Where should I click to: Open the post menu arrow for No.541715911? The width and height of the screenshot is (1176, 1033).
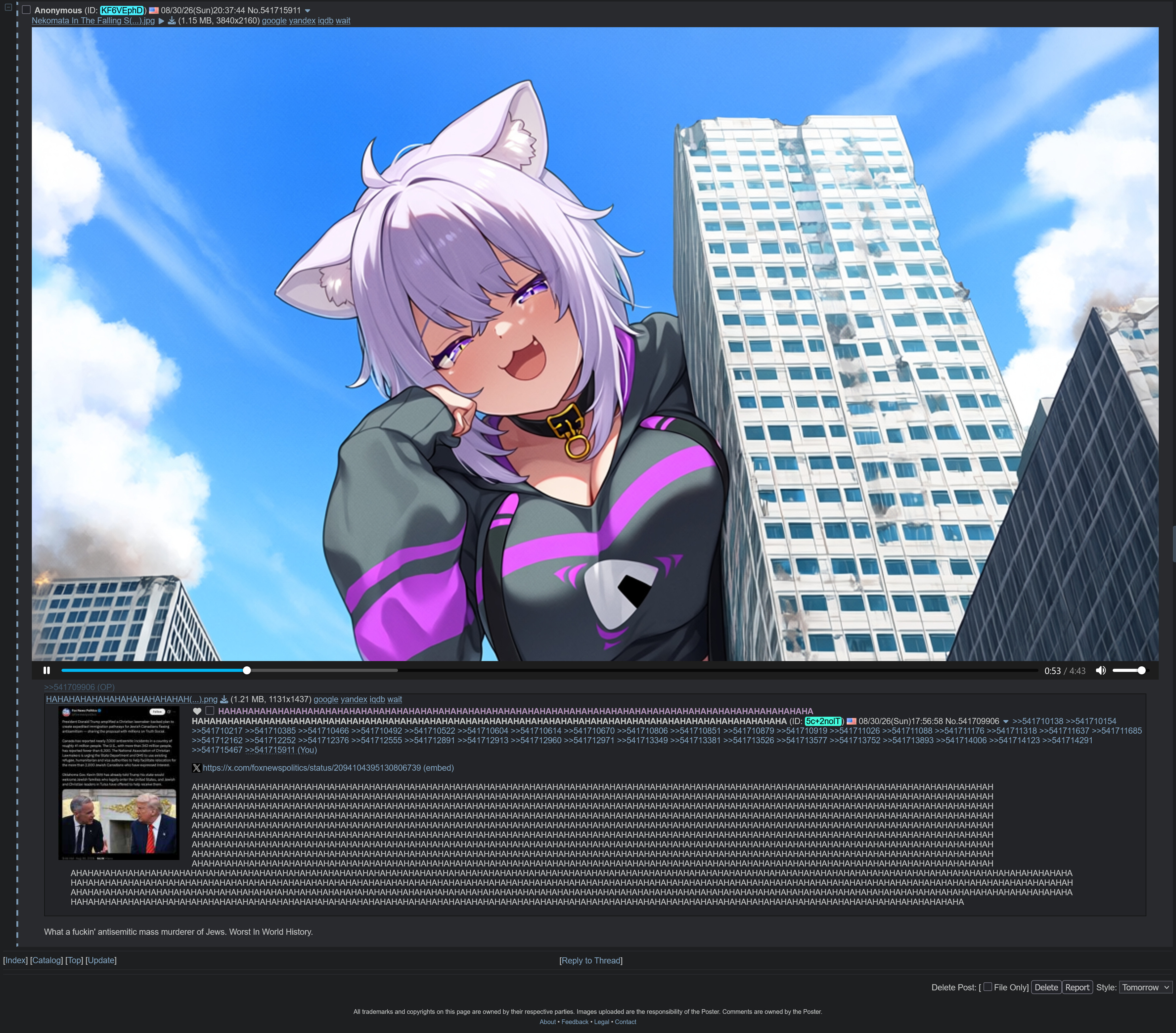[307, 11]
